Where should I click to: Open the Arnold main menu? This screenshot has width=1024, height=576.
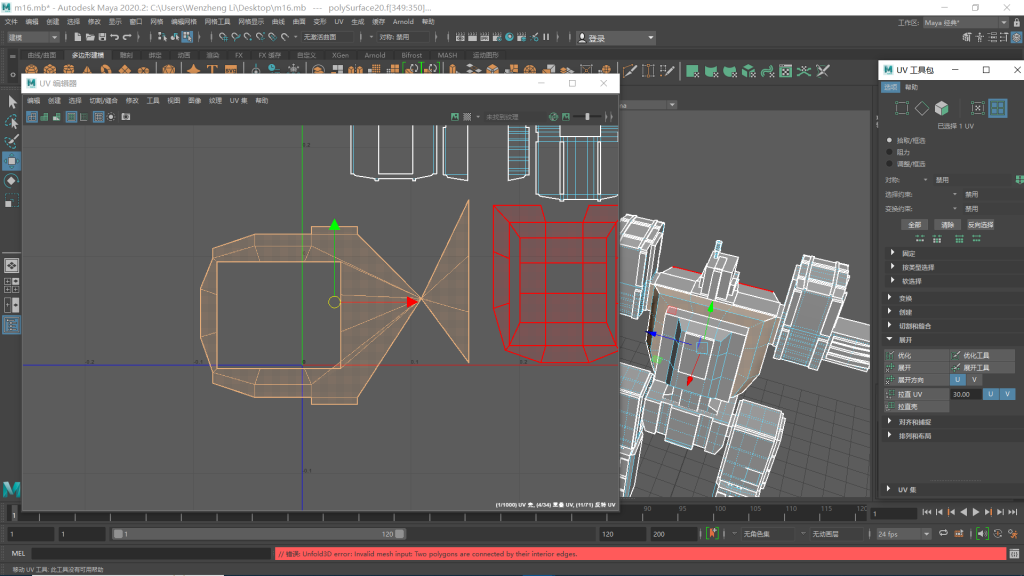click(x=403, y=22)
